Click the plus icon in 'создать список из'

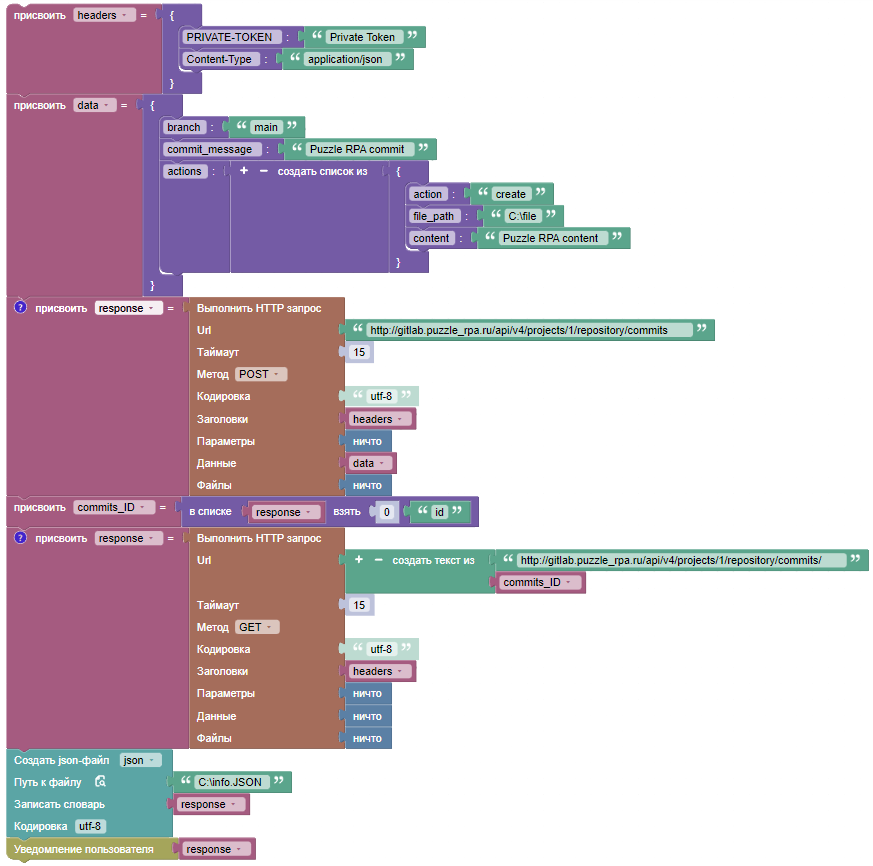(x=243, y=171)
